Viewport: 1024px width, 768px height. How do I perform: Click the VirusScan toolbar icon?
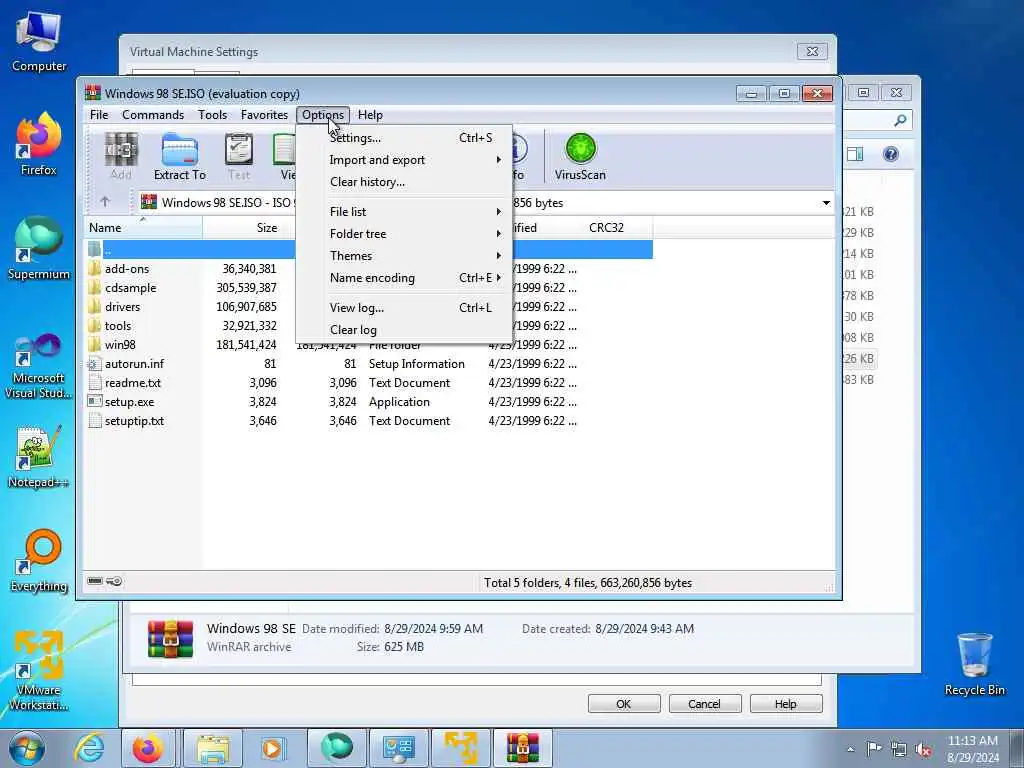(x=580, y=156)
